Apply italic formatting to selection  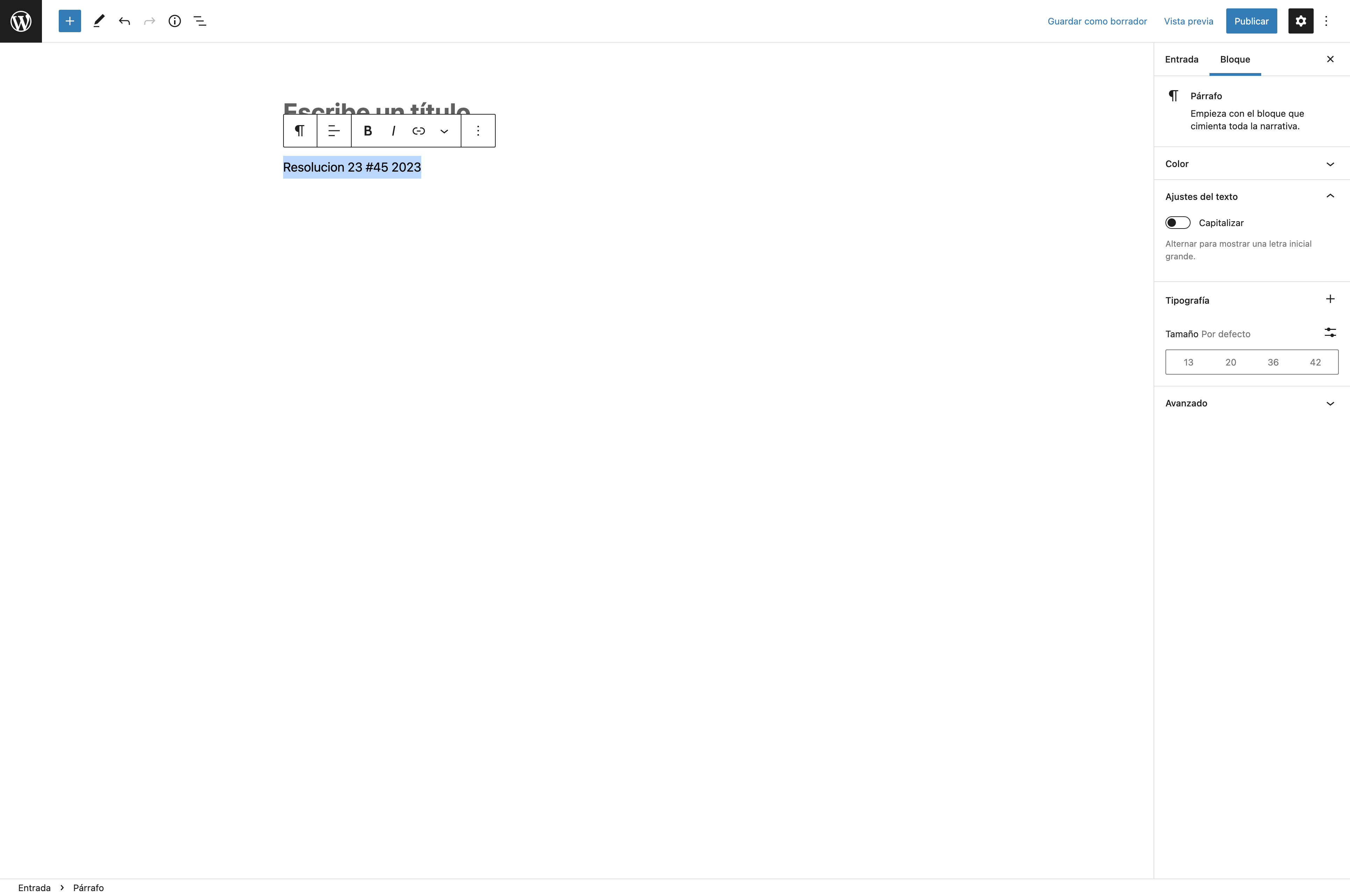(x=393, y=131)
